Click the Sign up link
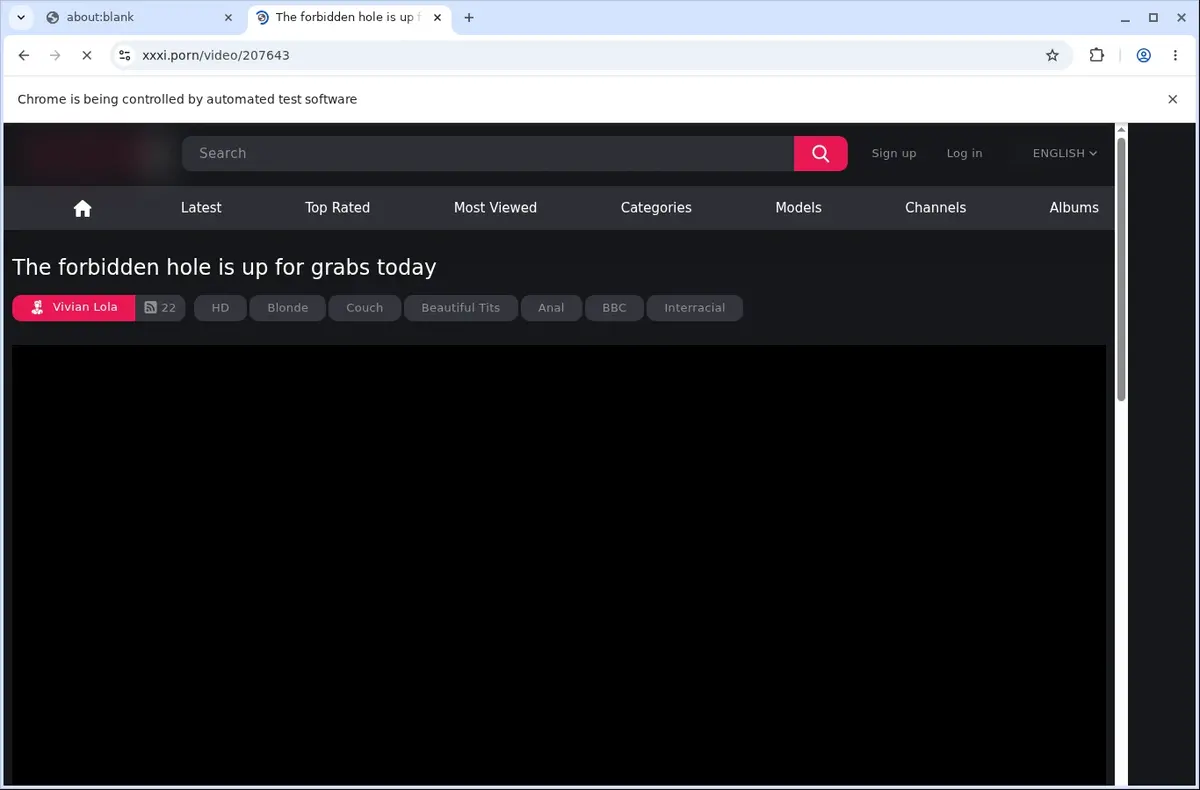The image size is (1200, 790). (x=893, y=153)
